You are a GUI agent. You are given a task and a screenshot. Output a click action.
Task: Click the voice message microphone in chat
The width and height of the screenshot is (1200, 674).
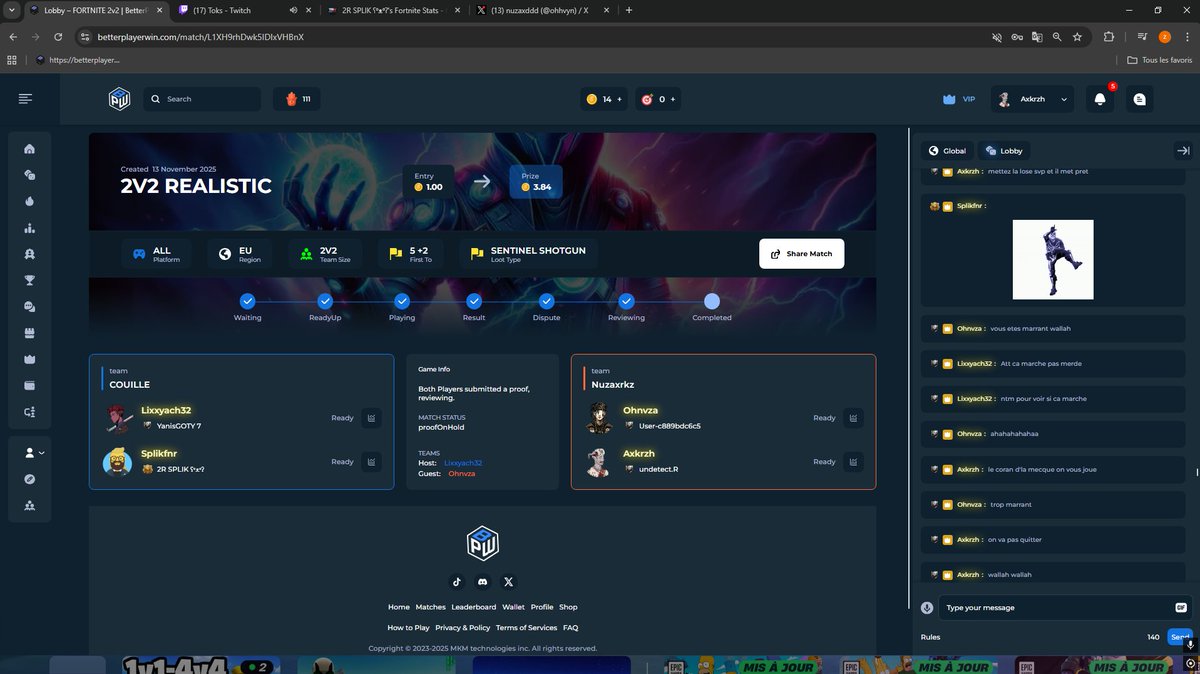click(927, 607)
